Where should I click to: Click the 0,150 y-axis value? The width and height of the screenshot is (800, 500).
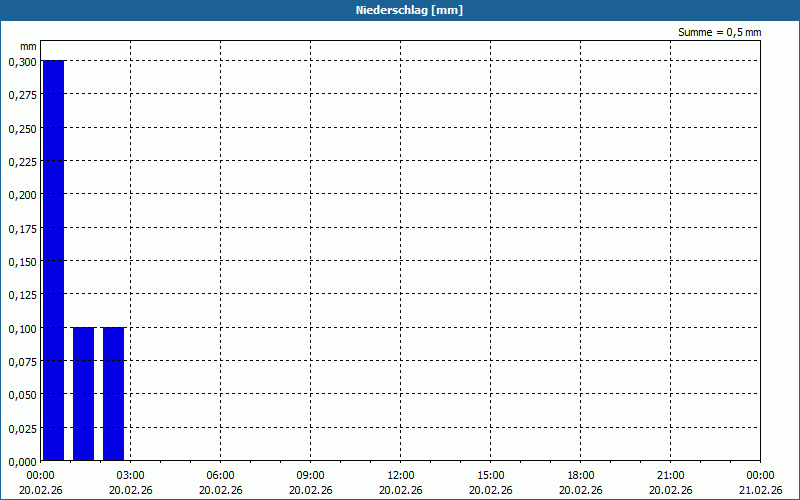click(22, 262)
